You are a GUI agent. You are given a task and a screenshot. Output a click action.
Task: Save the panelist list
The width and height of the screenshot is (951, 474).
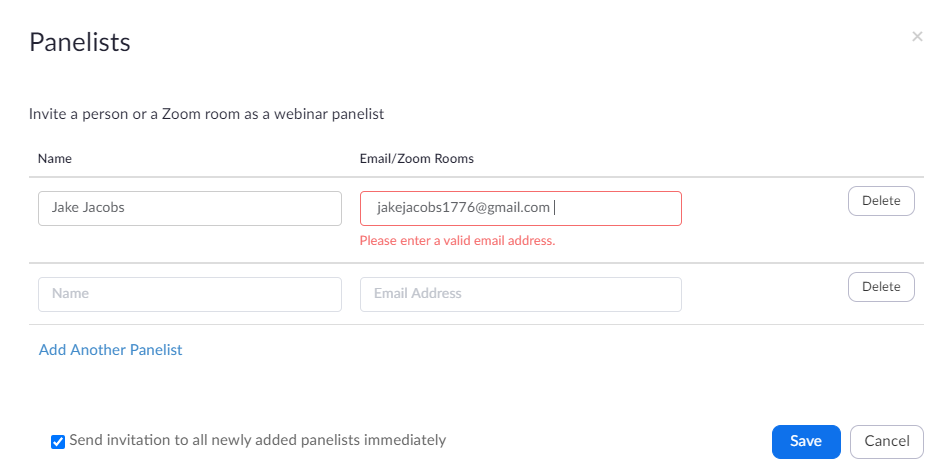point(806,441)
